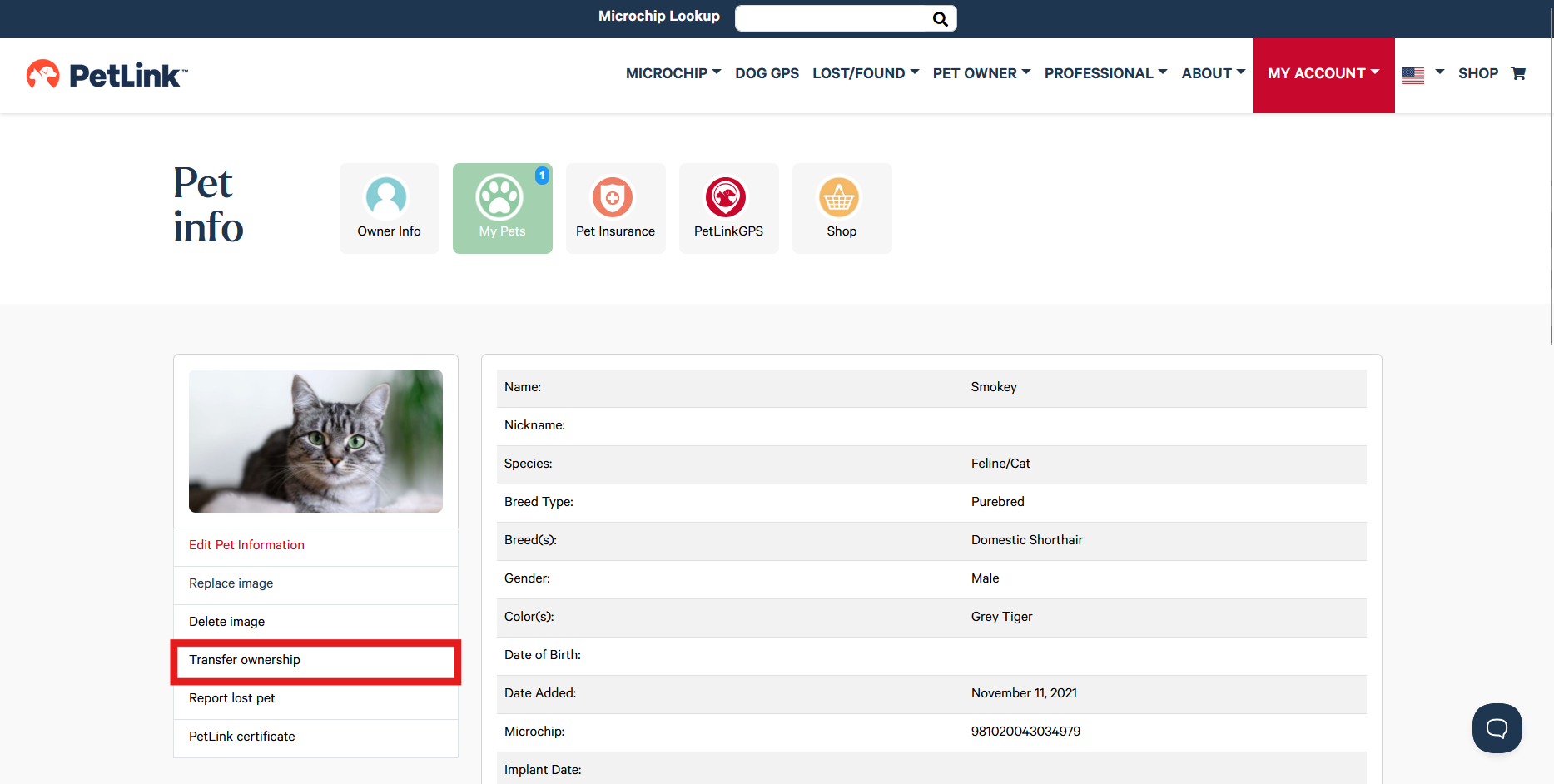Click the Microchip Lookup label

pos(659,16)
